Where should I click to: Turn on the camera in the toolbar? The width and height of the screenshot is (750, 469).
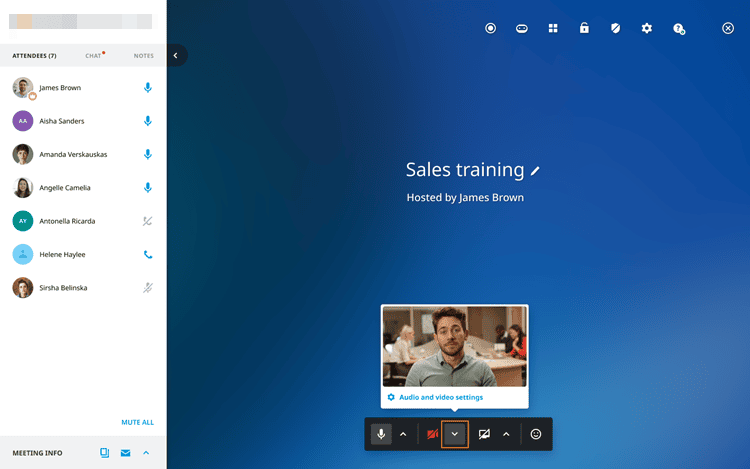(x=432, y=434)
